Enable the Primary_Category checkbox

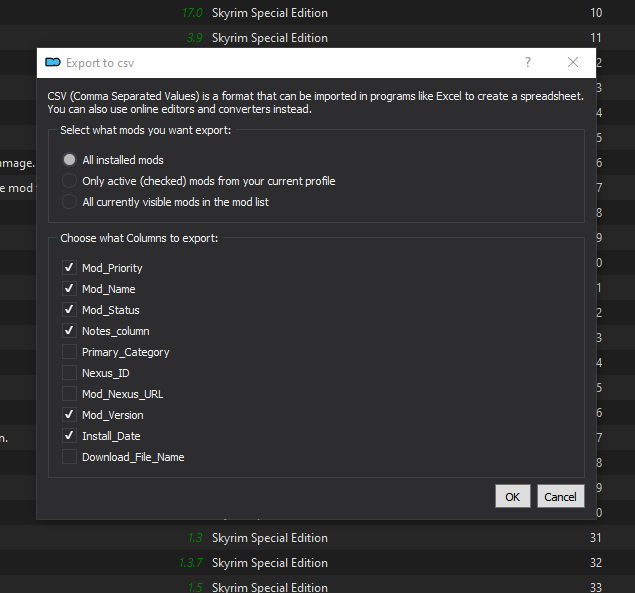click(x=69, y=352)
